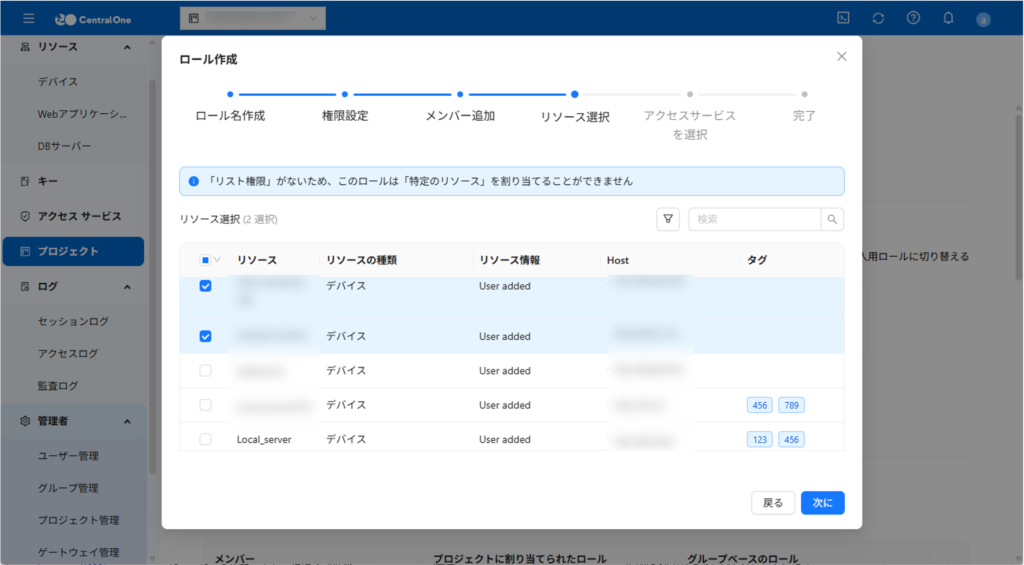1024x565 pixels.
Task: Open セッションログ in the sidebar
Action: coord(73,321)
